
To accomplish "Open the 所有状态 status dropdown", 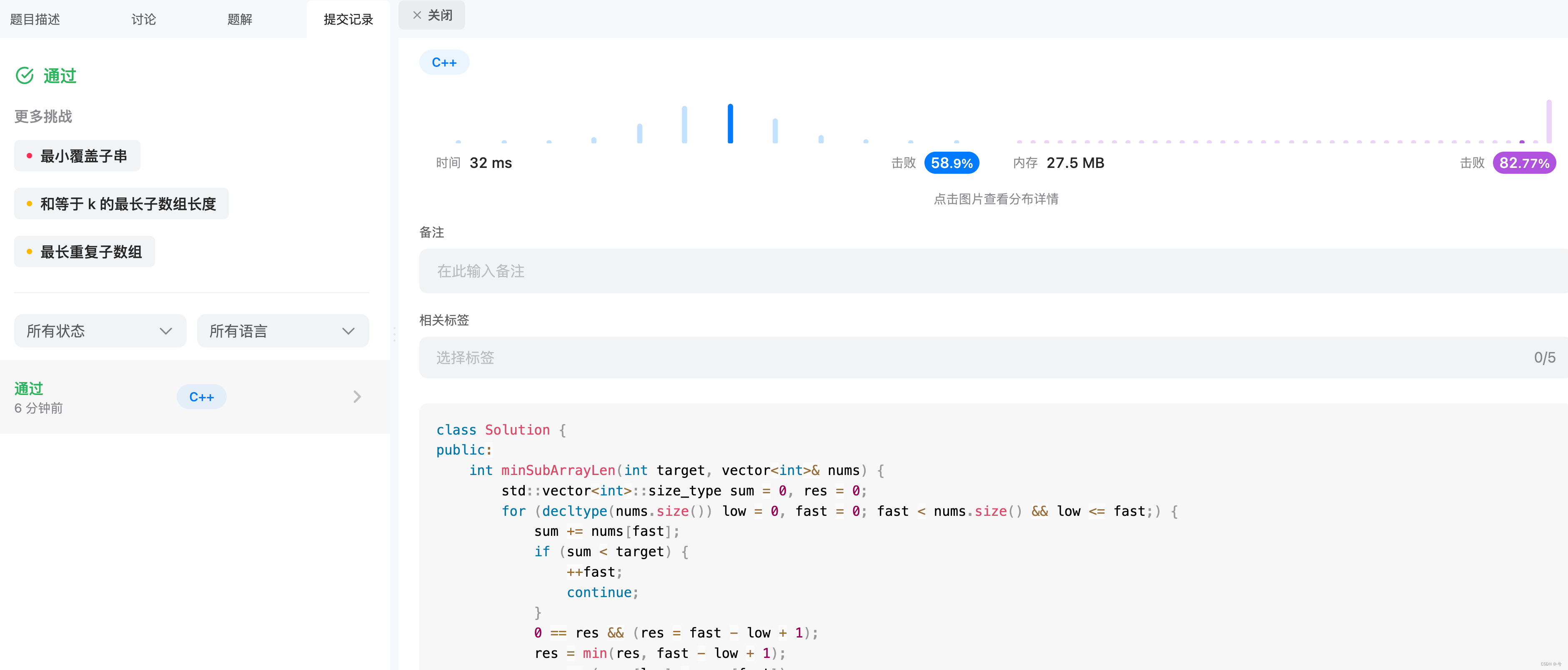I will pyautogui.click(x=100, y=331).
